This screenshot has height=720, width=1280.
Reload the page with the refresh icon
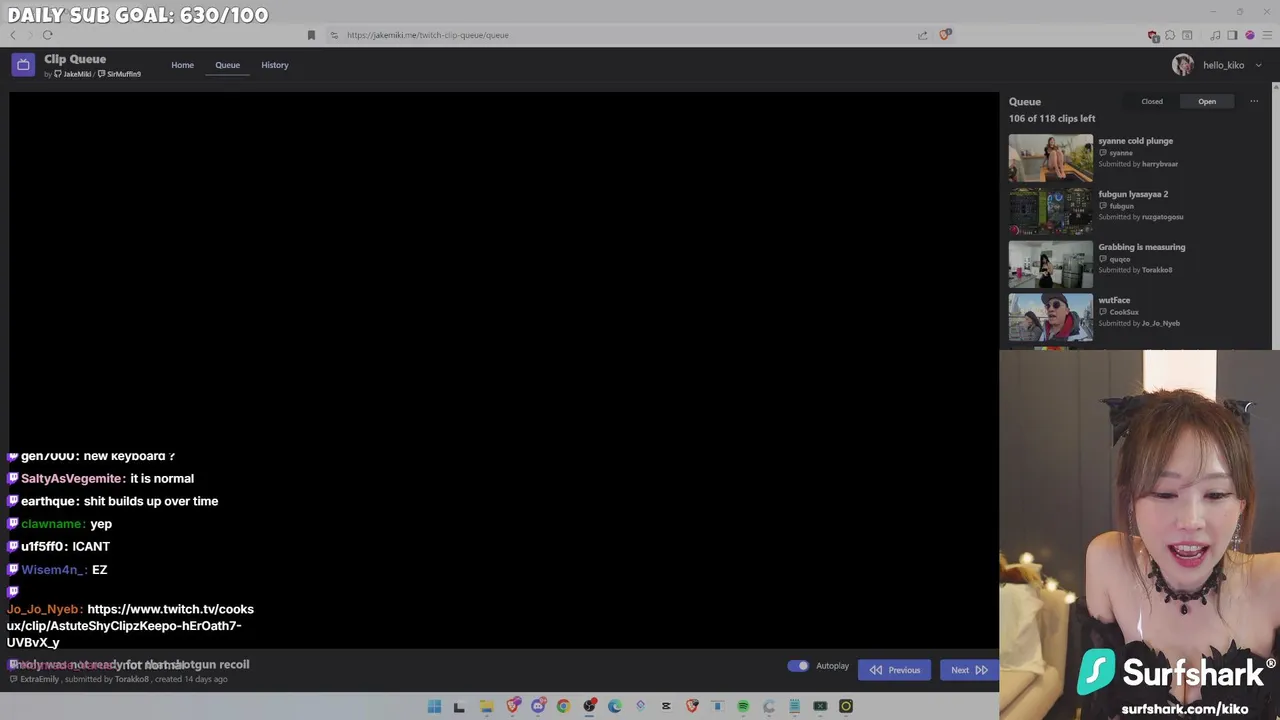pos(47,35)
